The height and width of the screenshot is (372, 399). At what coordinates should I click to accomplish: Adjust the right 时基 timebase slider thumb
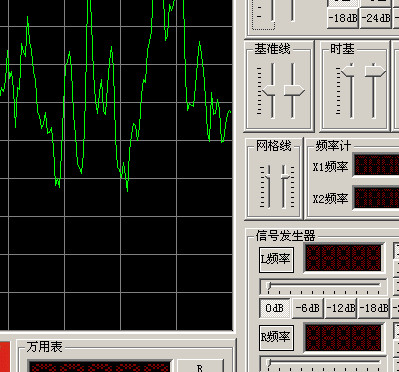375,71
